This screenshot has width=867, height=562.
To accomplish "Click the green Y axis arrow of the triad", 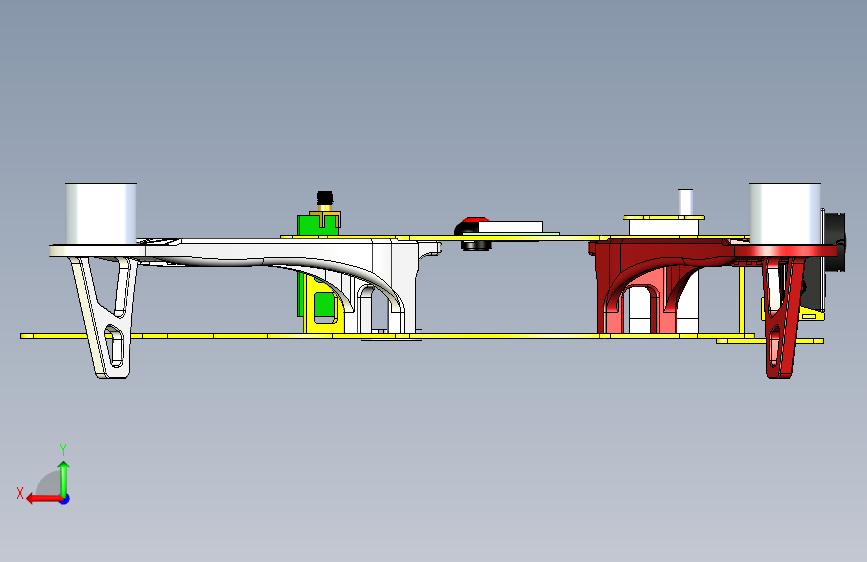I will click(x=64, y=478).
